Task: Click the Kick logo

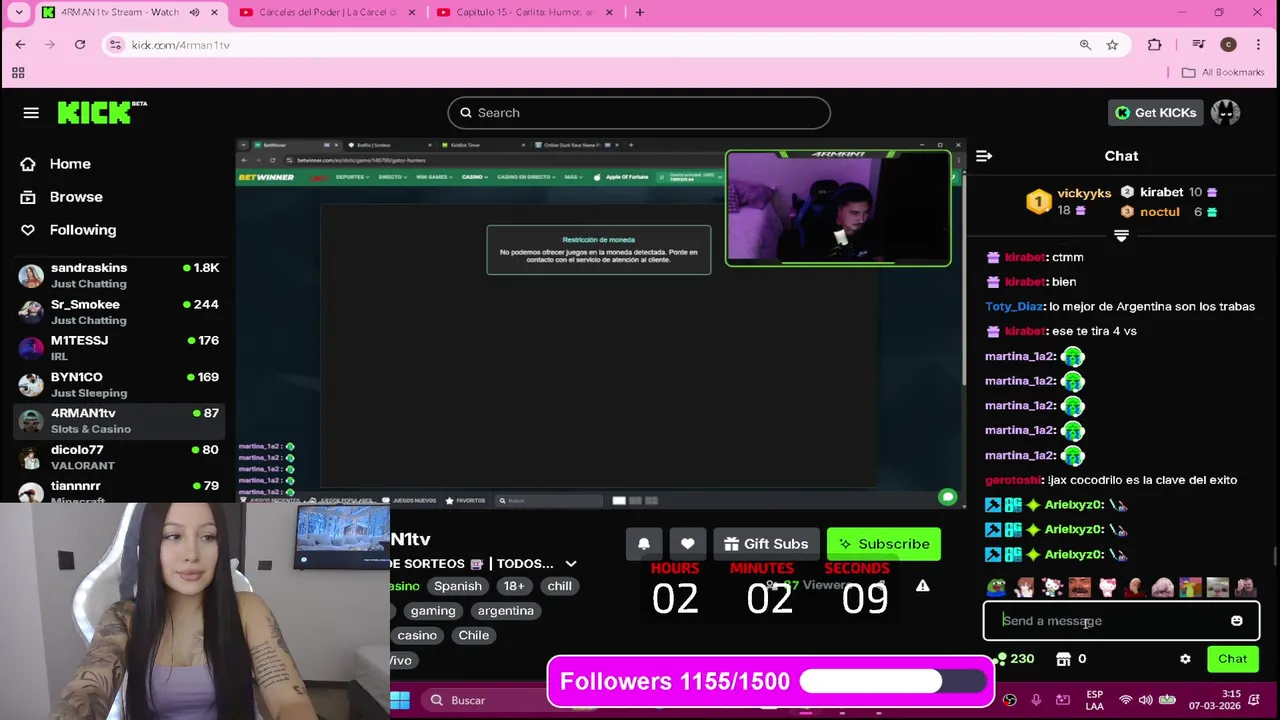Action: (x=101, y=112)
